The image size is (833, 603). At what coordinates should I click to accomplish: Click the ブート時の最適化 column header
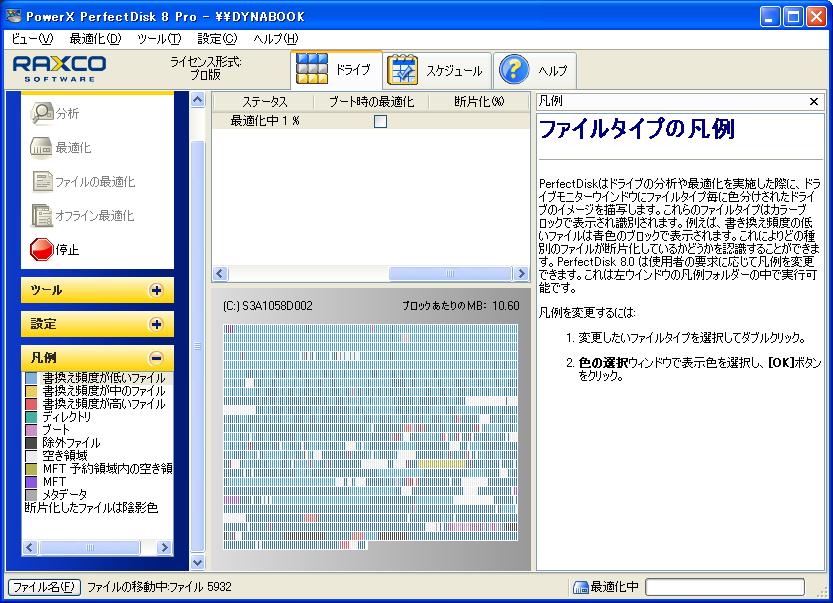pyautogui.click(x=371, y=101)
